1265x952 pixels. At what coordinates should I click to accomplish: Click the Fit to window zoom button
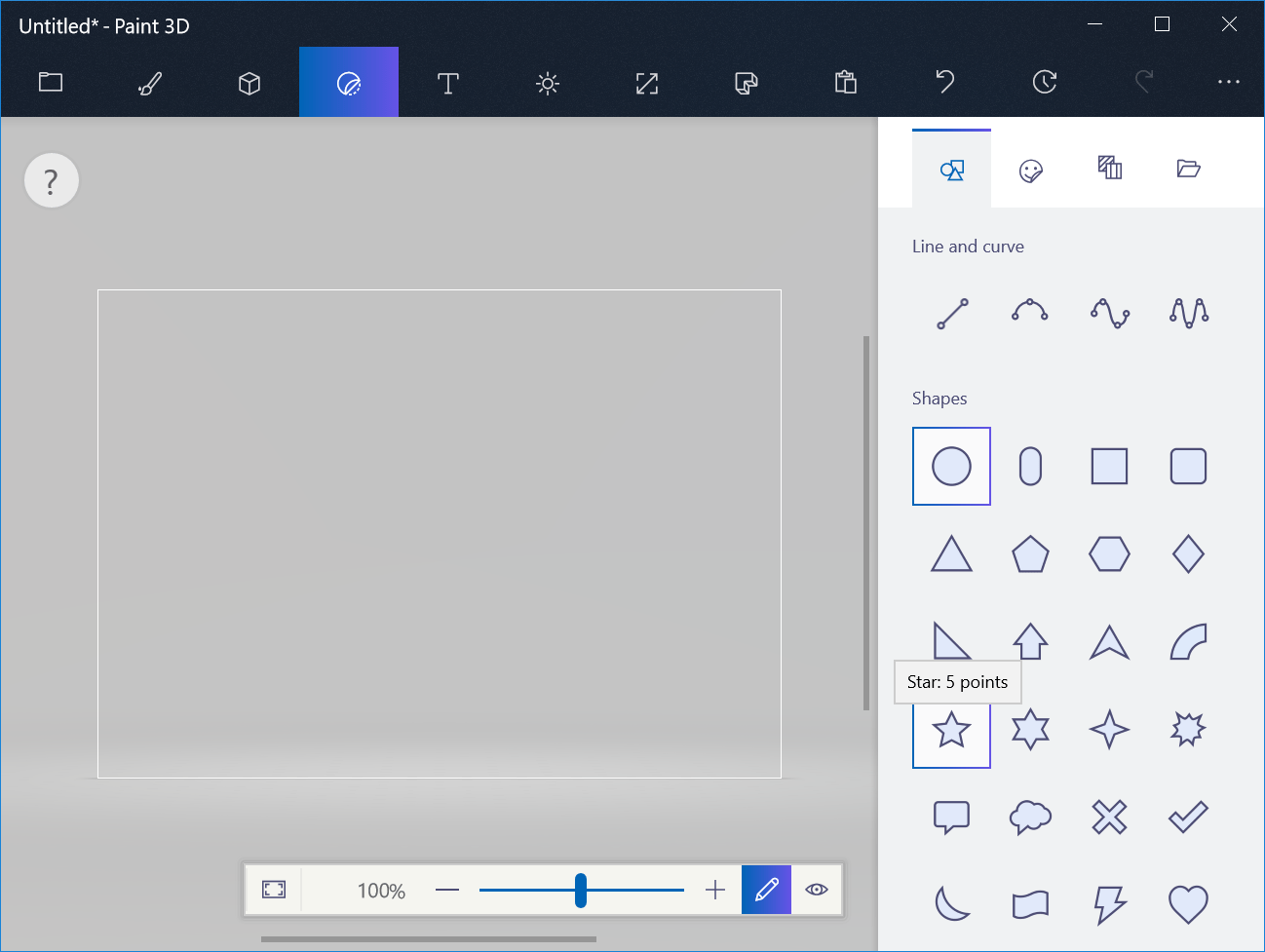[x=274, y=890]
